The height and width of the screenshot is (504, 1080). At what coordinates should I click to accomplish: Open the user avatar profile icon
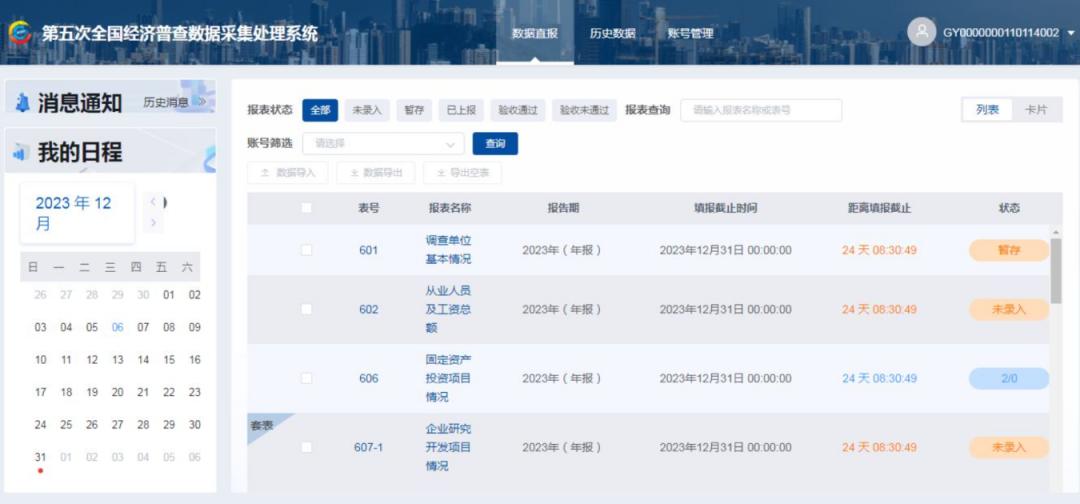(922, 32)
